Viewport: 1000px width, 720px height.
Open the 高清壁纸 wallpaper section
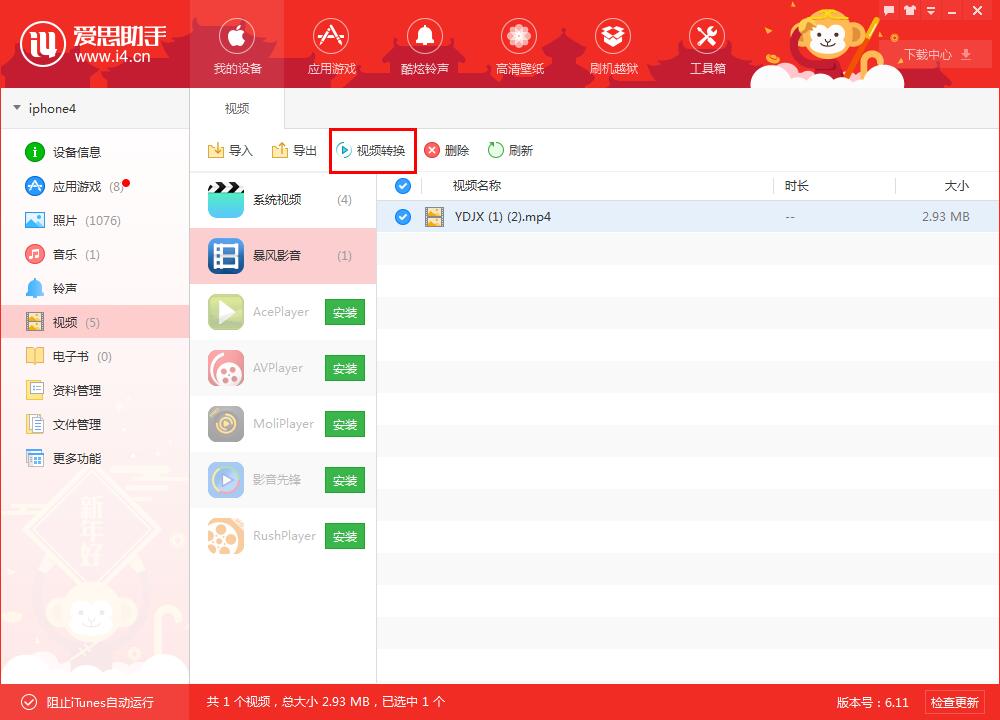519,45
